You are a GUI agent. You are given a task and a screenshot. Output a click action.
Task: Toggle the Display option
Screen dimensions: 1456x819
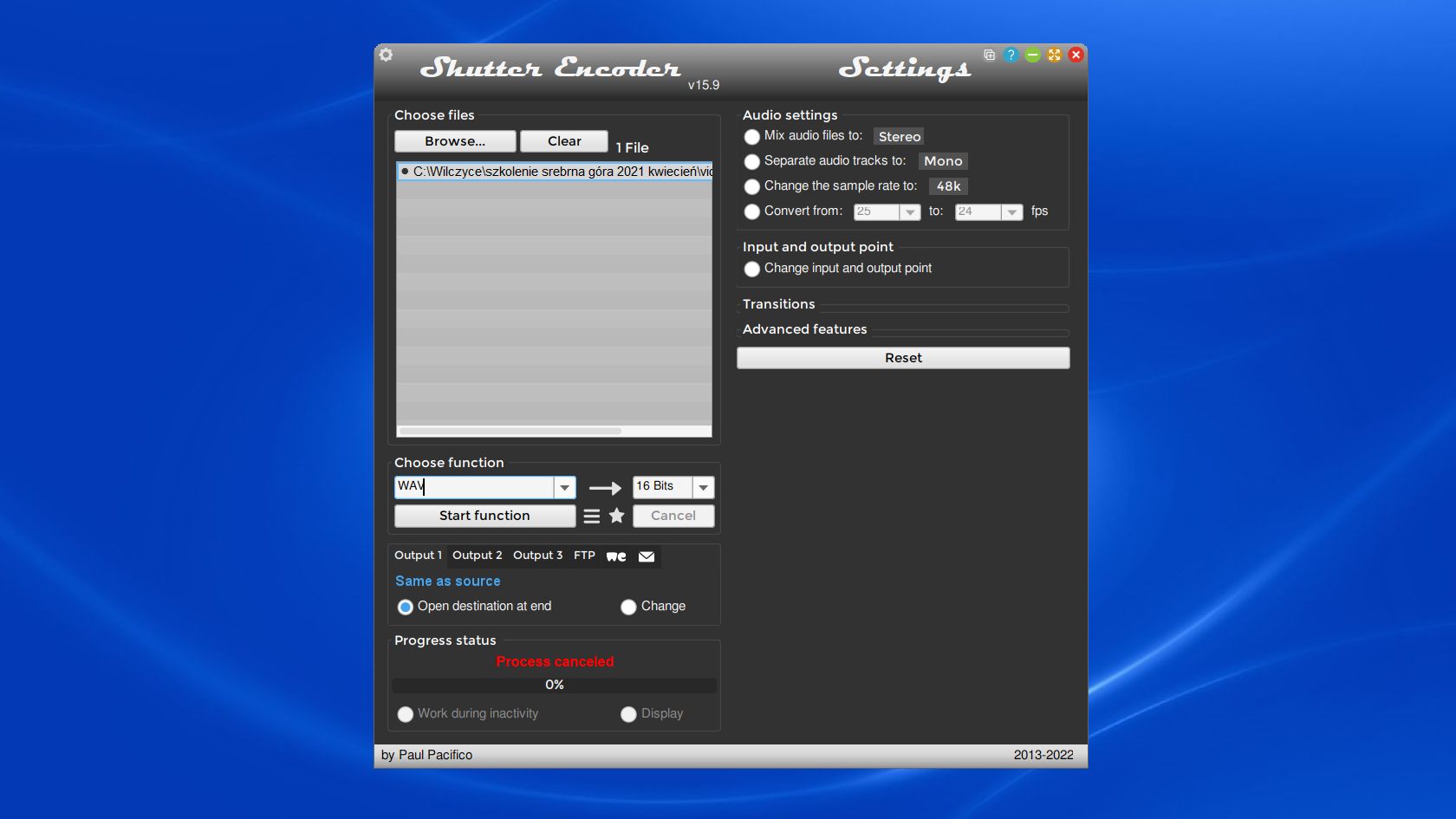(x=628, y=715)
